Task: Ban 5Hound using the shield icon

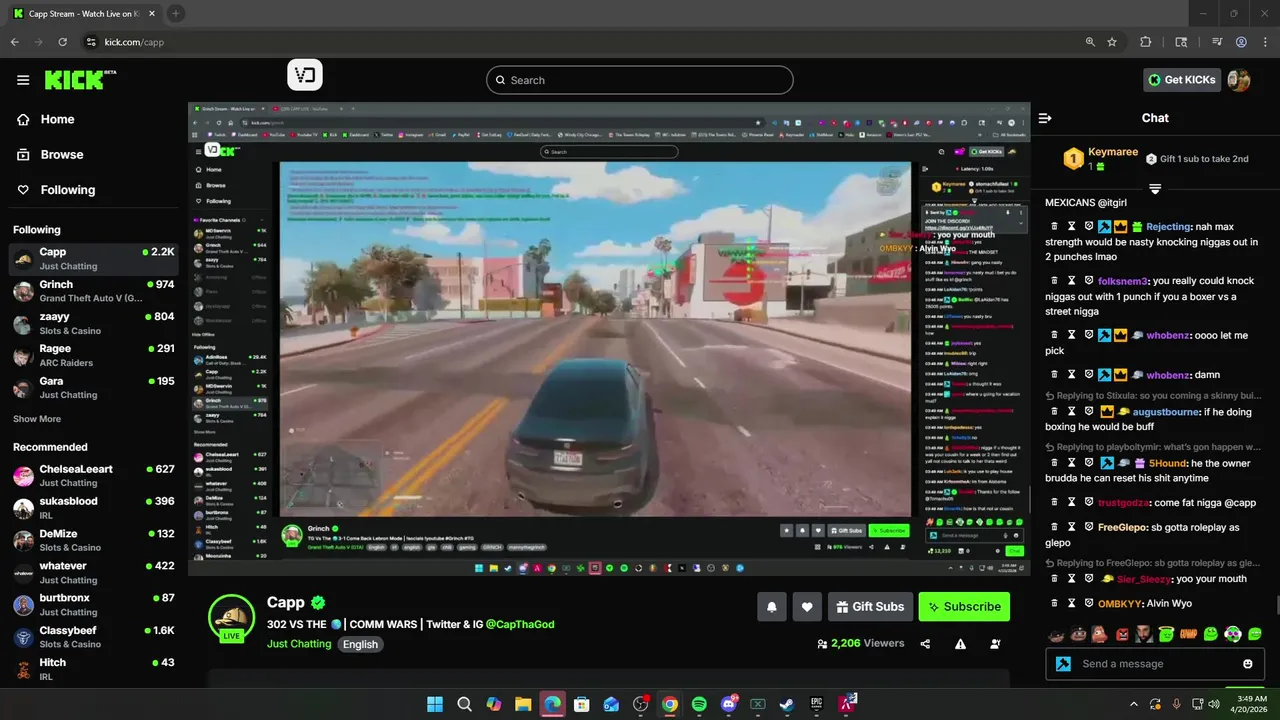Action: pyautogui.click(x=1089, y=463)
